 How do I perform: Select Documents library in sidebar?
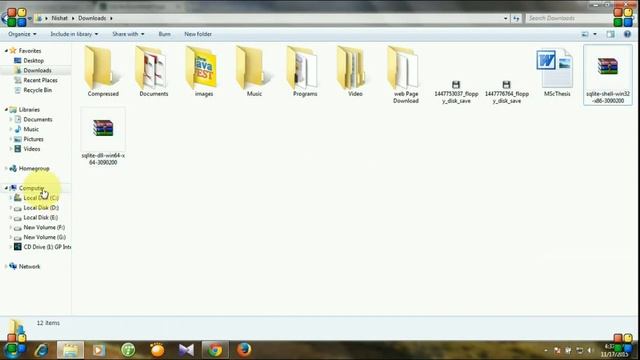[38, 119]
